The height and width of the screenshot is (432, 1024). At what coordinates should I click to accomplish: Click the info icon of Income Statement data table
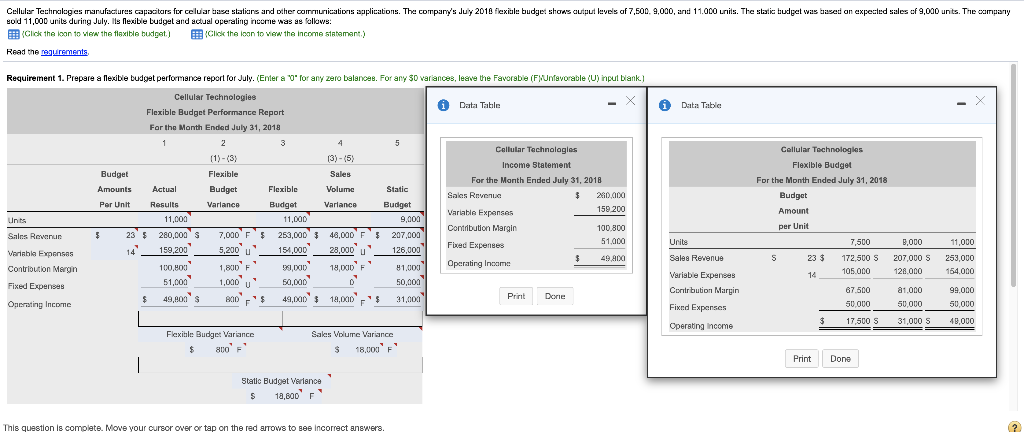tap(443, 104)
